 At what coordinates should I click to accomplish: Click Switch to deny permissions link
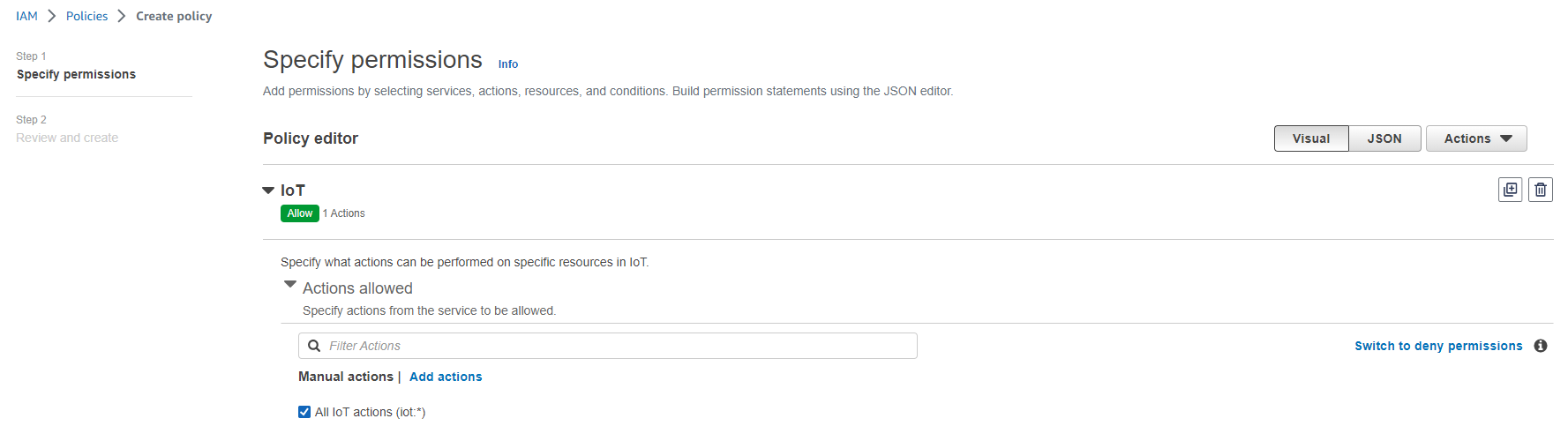pos(1438,346)
